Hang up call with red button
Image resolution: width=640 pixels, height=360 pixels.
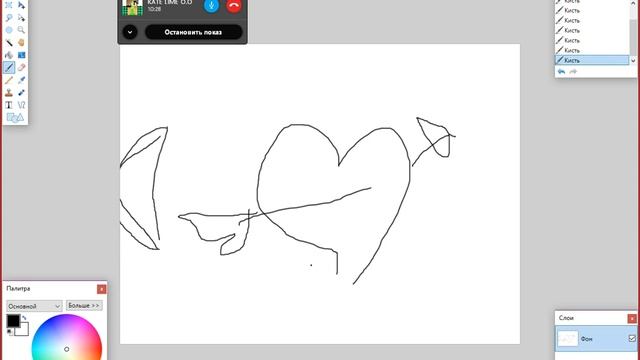[x=234, y=5]
